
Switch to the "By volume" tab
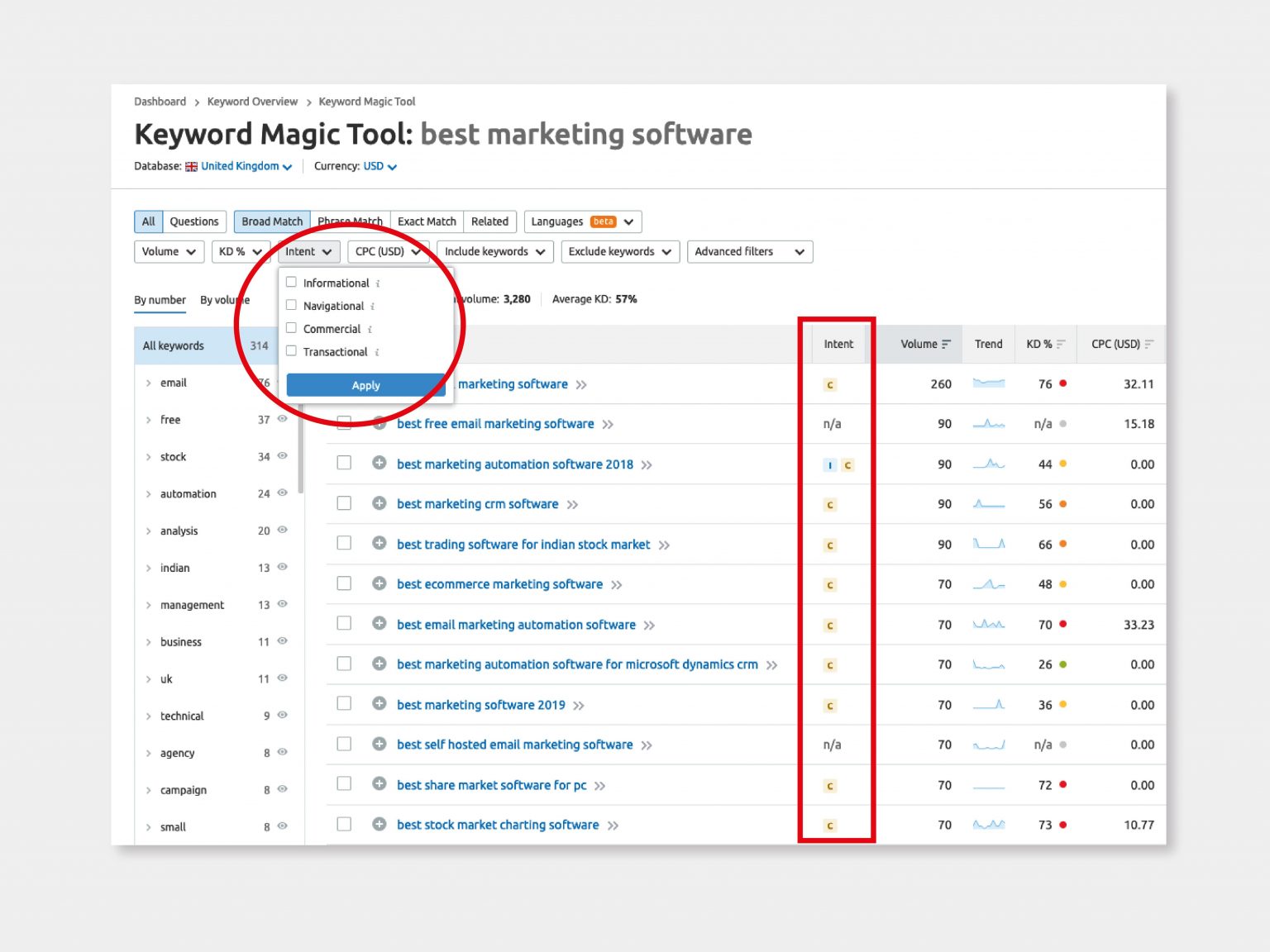click(x=224, y=299)
